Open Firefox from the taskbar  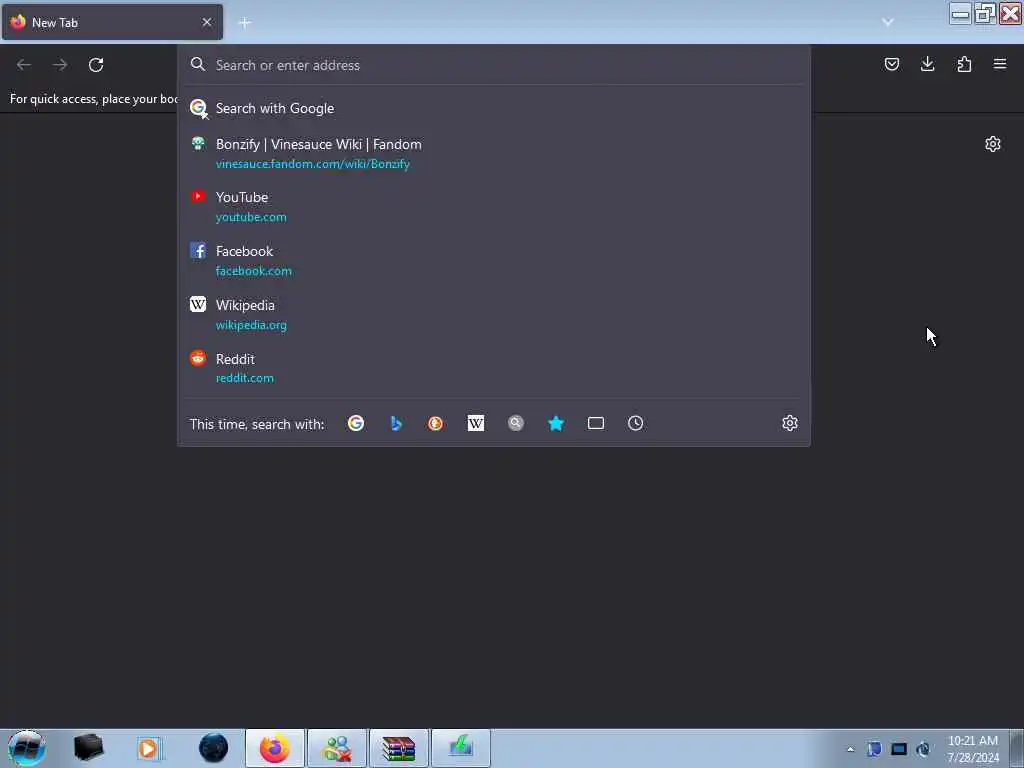pyautogui.click(x=275, y=748)
